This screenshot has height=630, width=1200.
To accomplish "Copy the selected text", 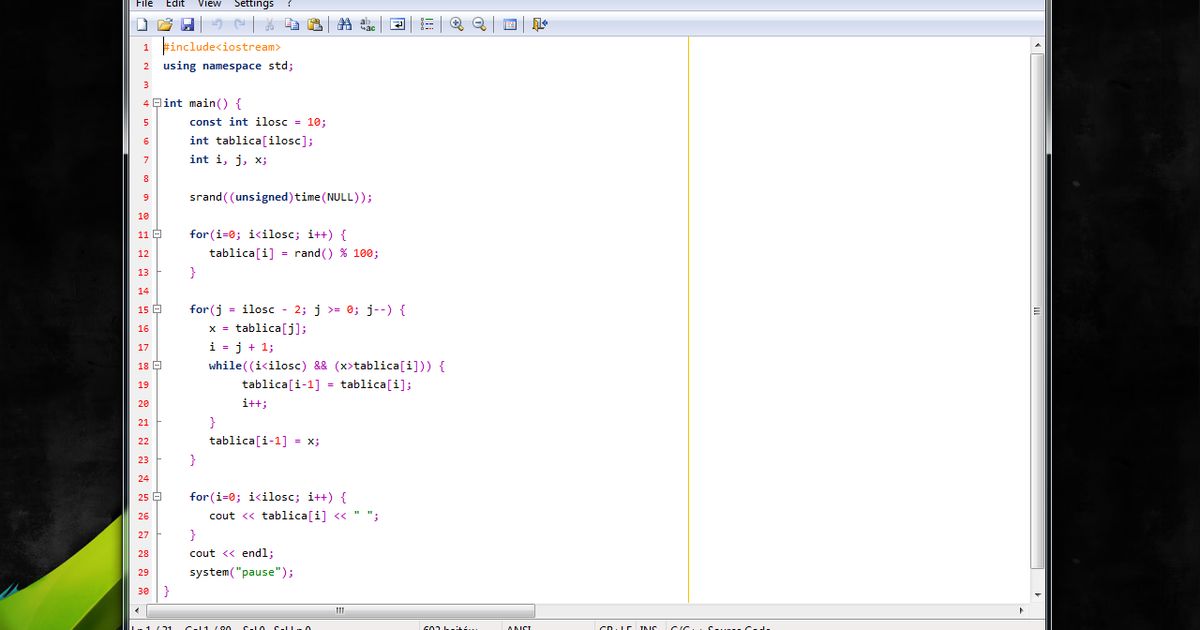I will pyautogui.click(x=291, y=24).
